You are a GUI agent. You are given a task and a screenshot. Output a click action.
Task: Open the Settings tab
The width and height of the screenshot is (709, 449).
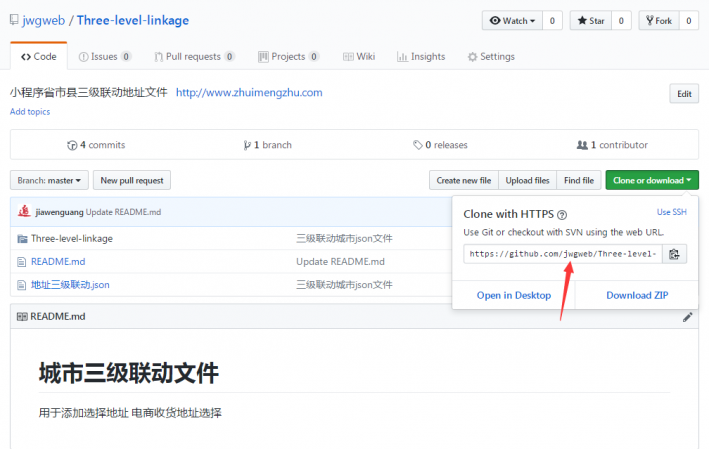[x=491, y=57]
